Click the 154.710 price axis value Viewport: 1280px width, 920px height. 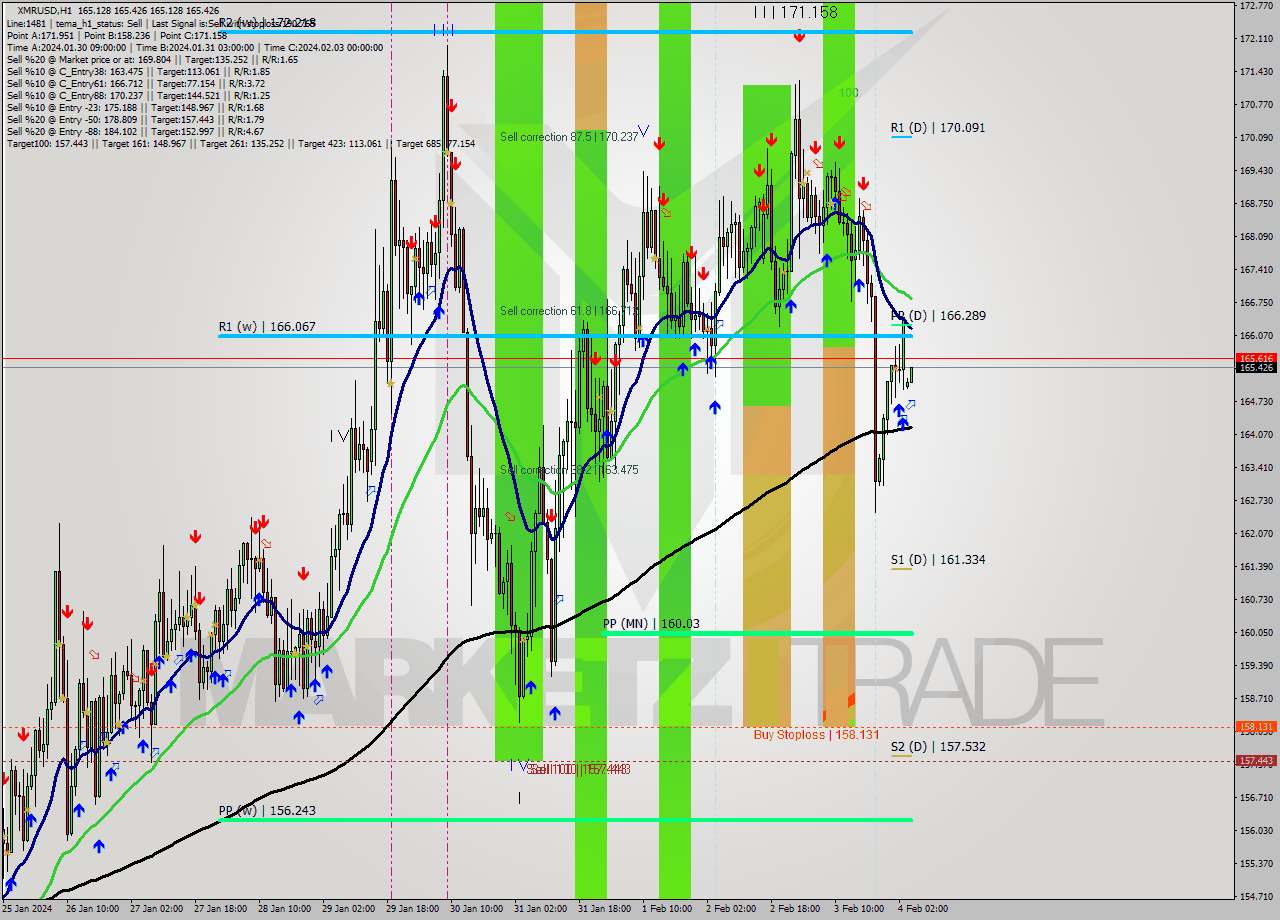pyautogui.click(x=1256, y=897)
